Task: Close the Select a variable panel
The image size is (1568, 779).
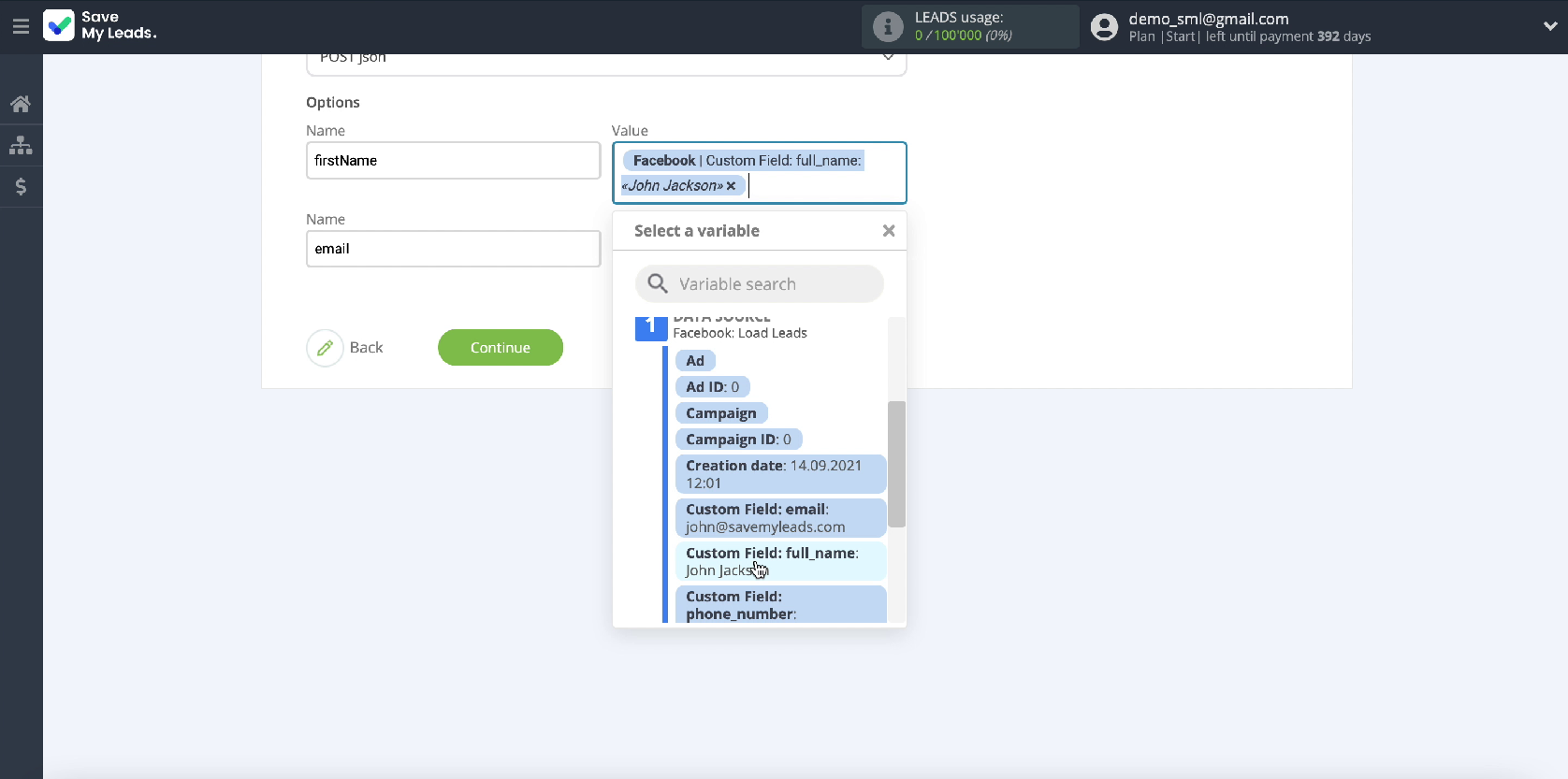Action: coord(889,231)
